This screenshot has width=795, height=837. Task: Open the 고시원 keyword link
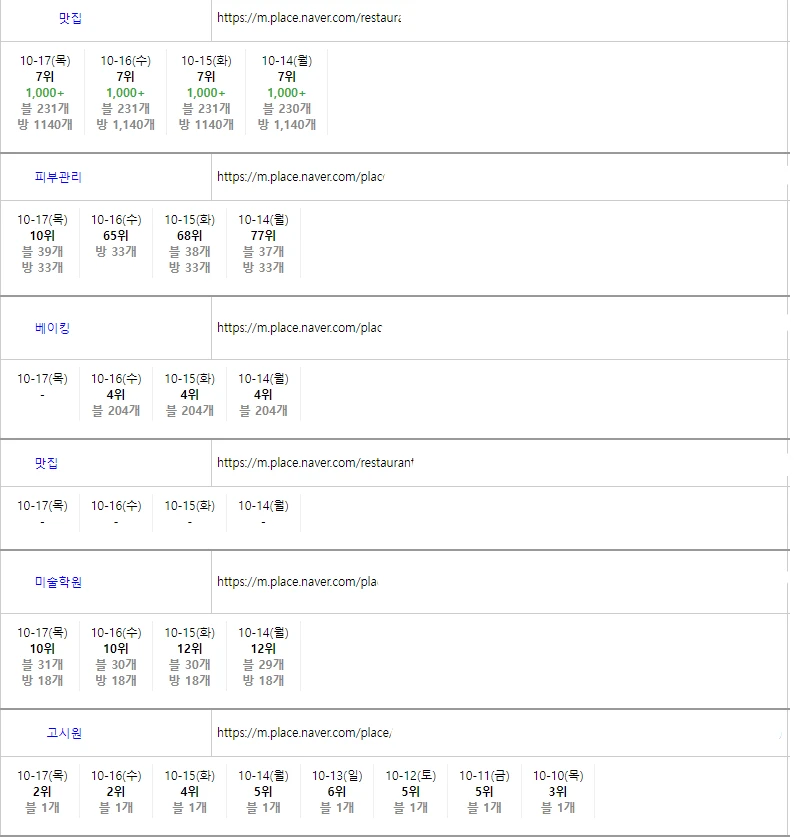pyautogui.click(x=64, y=733)
